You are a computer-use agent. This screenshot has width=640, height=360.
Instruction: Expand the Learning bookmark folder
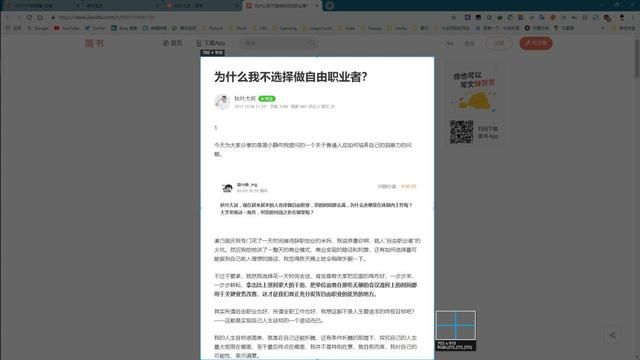coord(285,28)
